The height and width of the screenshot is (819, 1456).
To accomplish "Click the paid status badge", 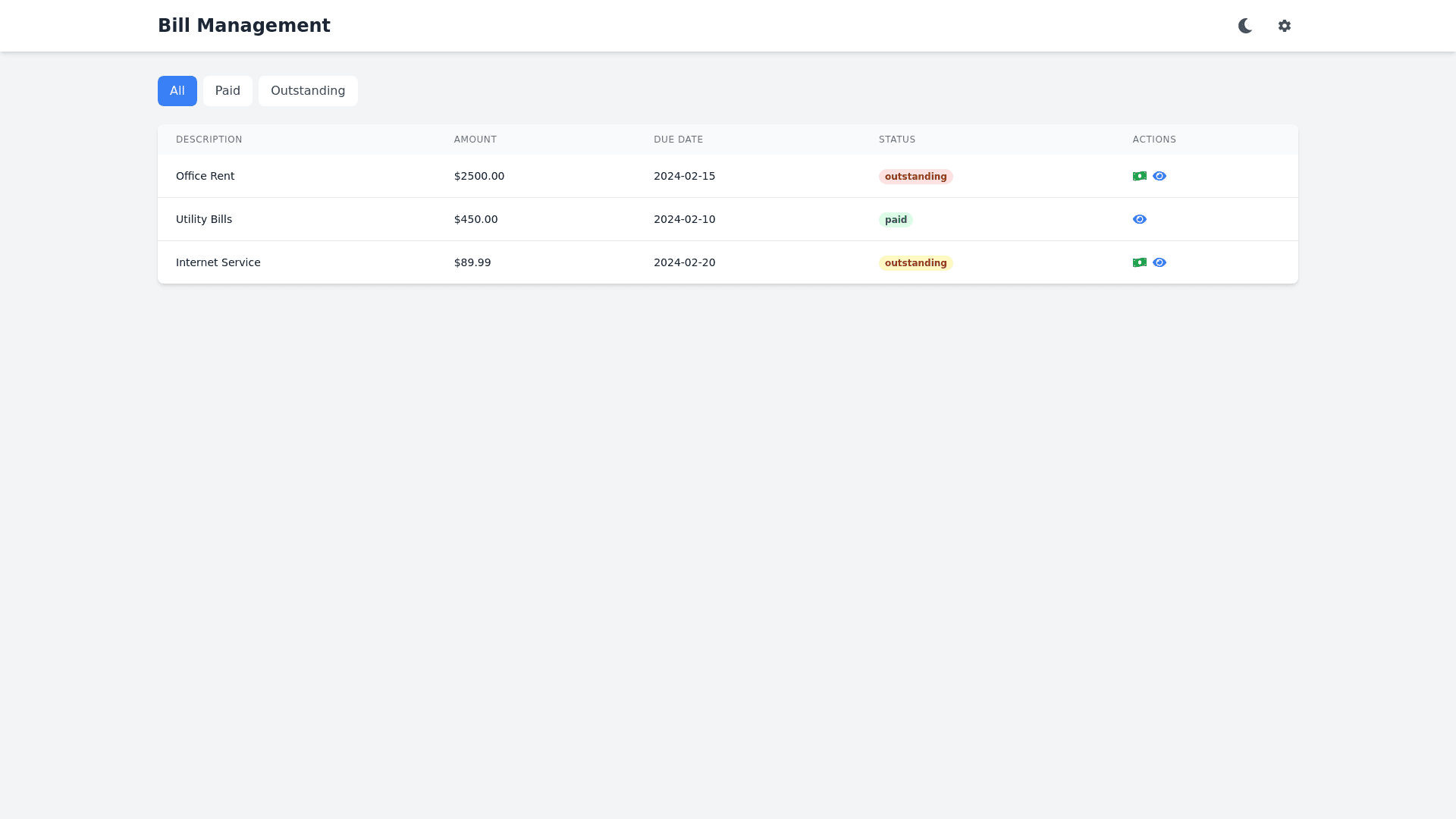I will (x=896, y=220).
